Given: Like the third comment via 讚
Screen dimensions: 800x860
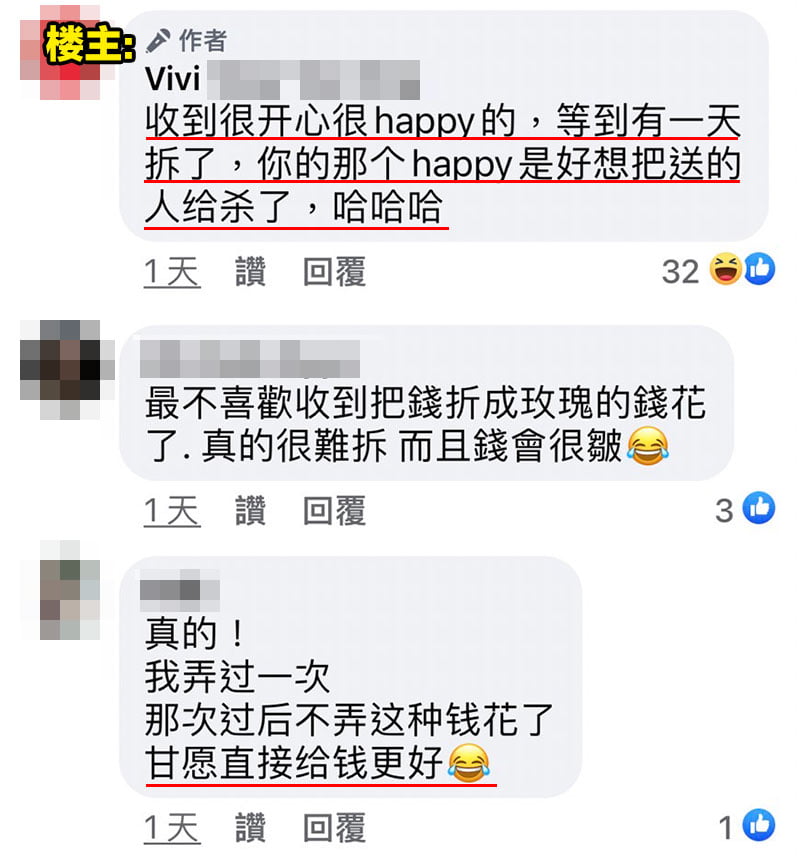Looking at the screenshot, I should pos(251,828).
